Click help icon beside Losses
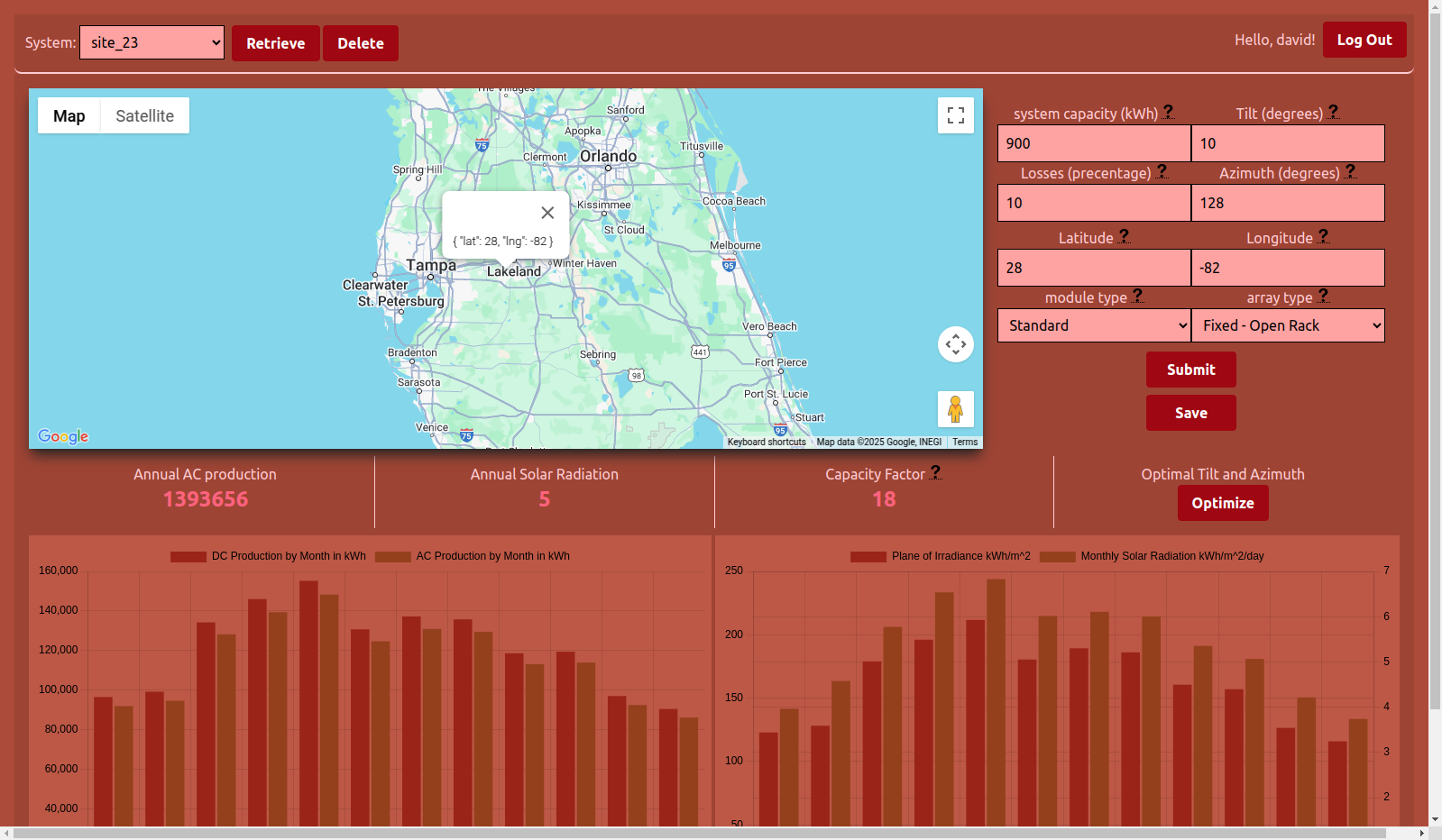 1162,171
